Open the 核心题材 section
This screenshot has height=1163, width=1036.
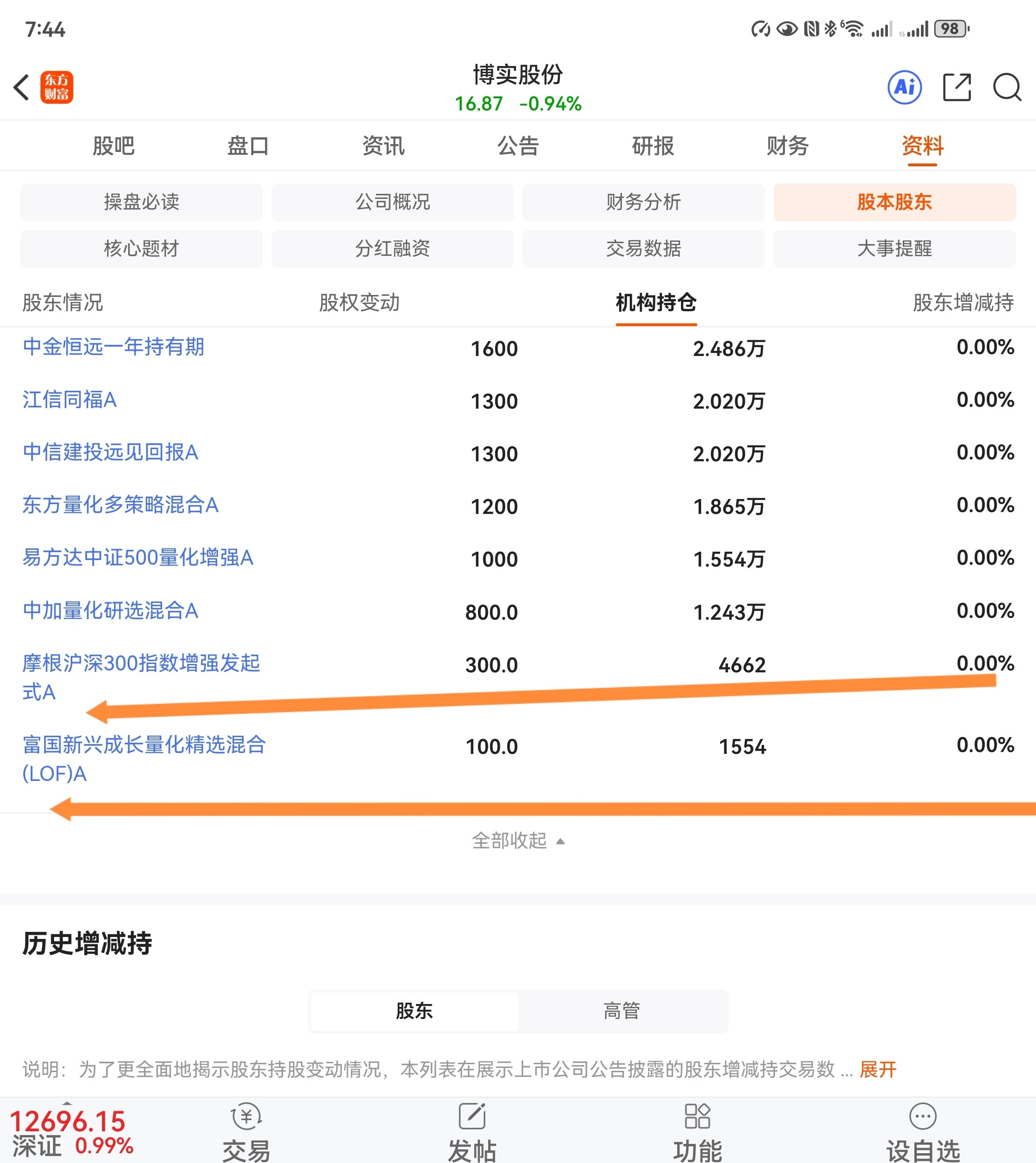point(142,249)
